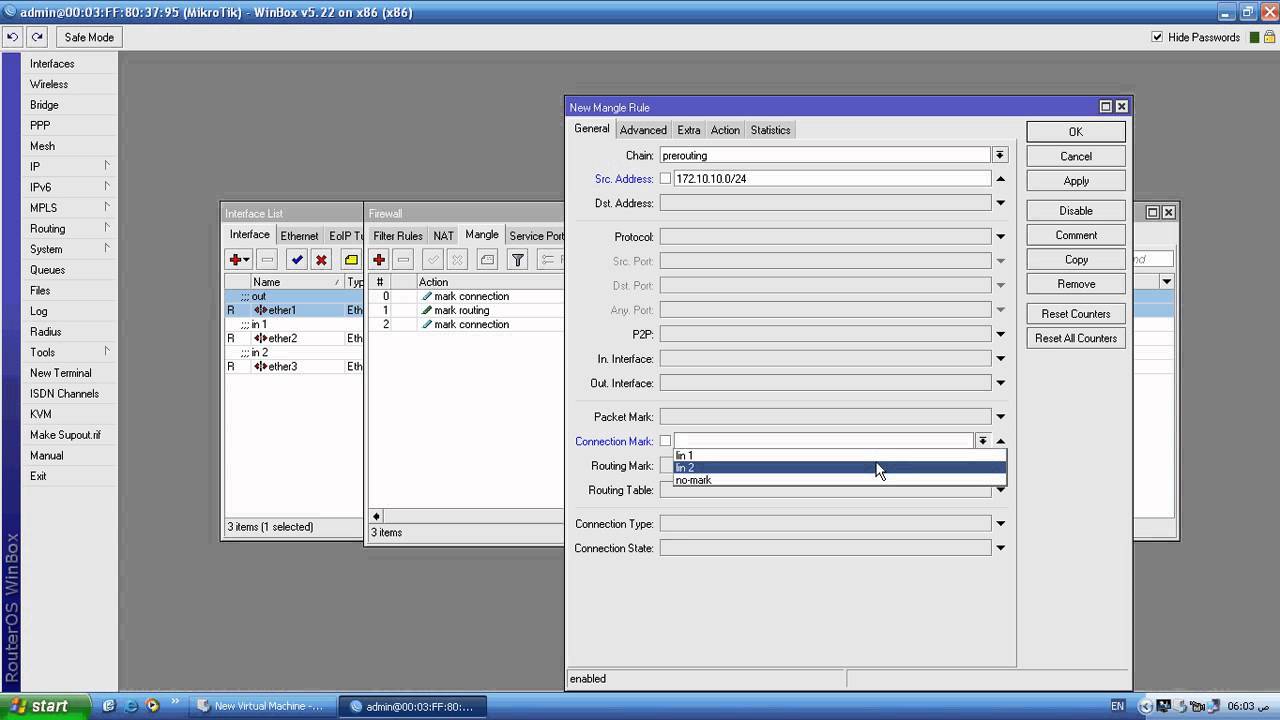Collapse the Src. Address field arrow
Image resolution: width=1280 pixels, height=720 pixels.
(x=1000, y=179)
